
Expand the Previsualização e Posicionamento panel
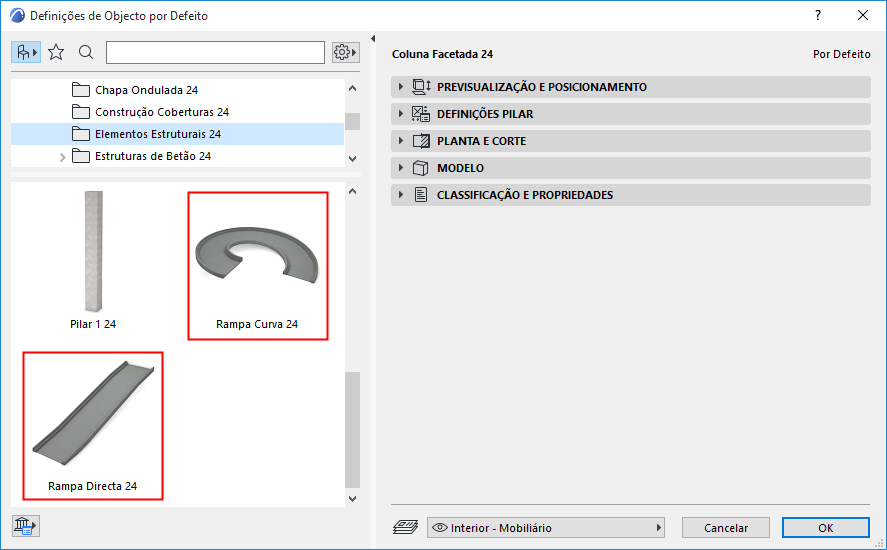click(x=401, y=87)
